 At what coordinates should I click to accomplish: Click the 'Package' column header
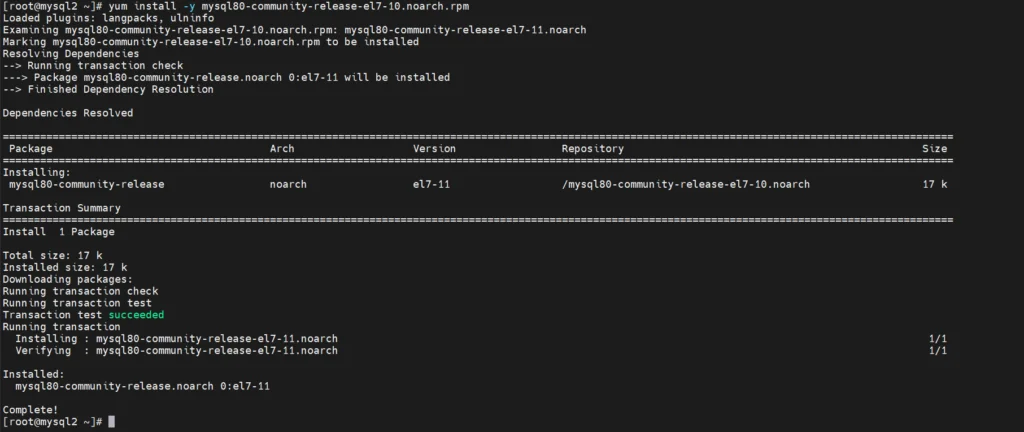tap(31, 149)
